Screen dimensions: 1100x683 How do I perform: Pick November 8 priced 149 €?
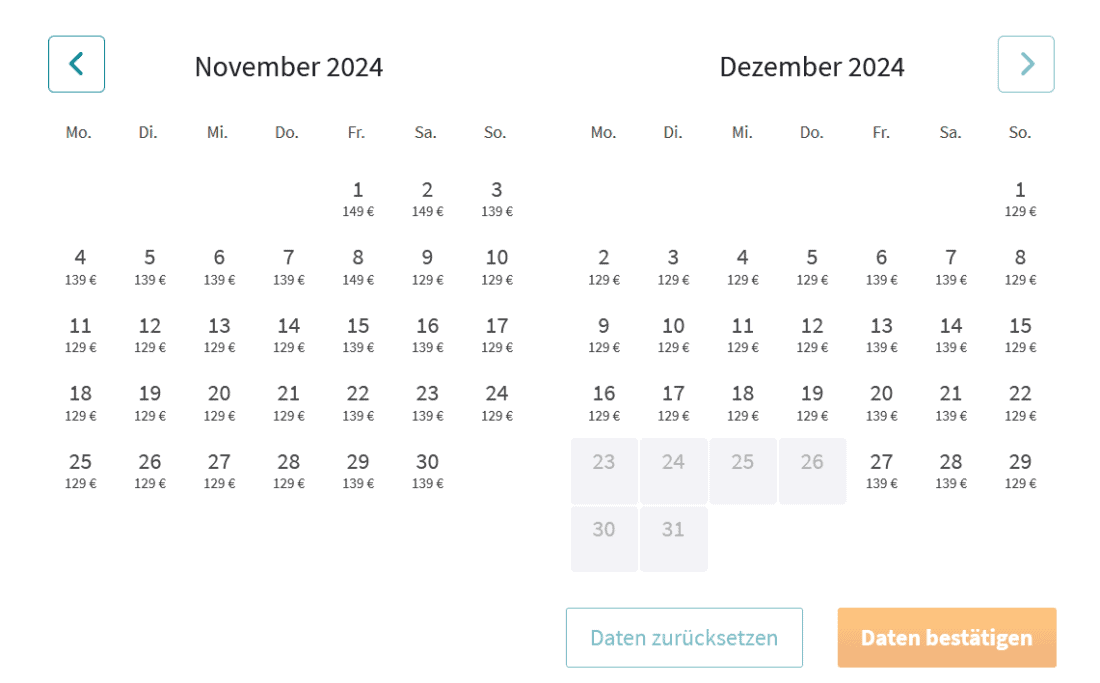(x=358, y=266)
